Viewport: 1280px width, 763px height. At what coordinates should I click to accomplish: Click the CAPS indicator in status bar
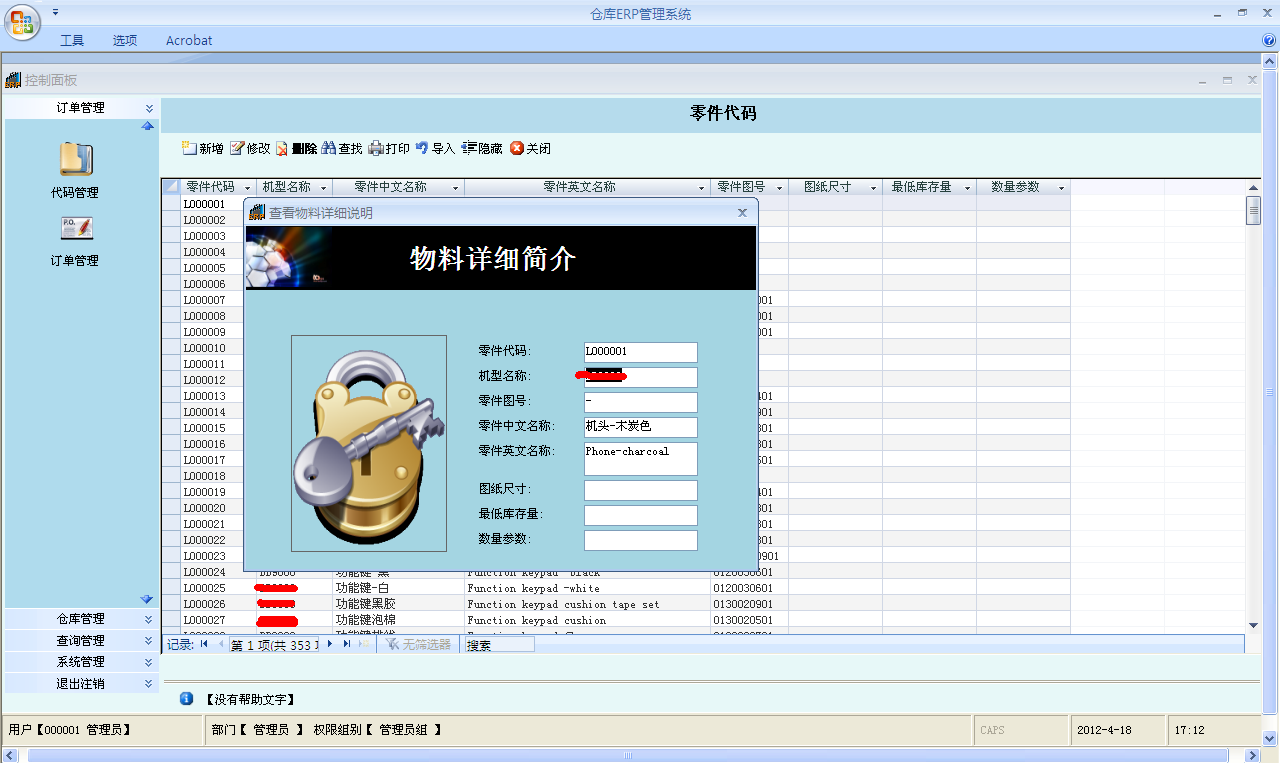click(993, 730)
